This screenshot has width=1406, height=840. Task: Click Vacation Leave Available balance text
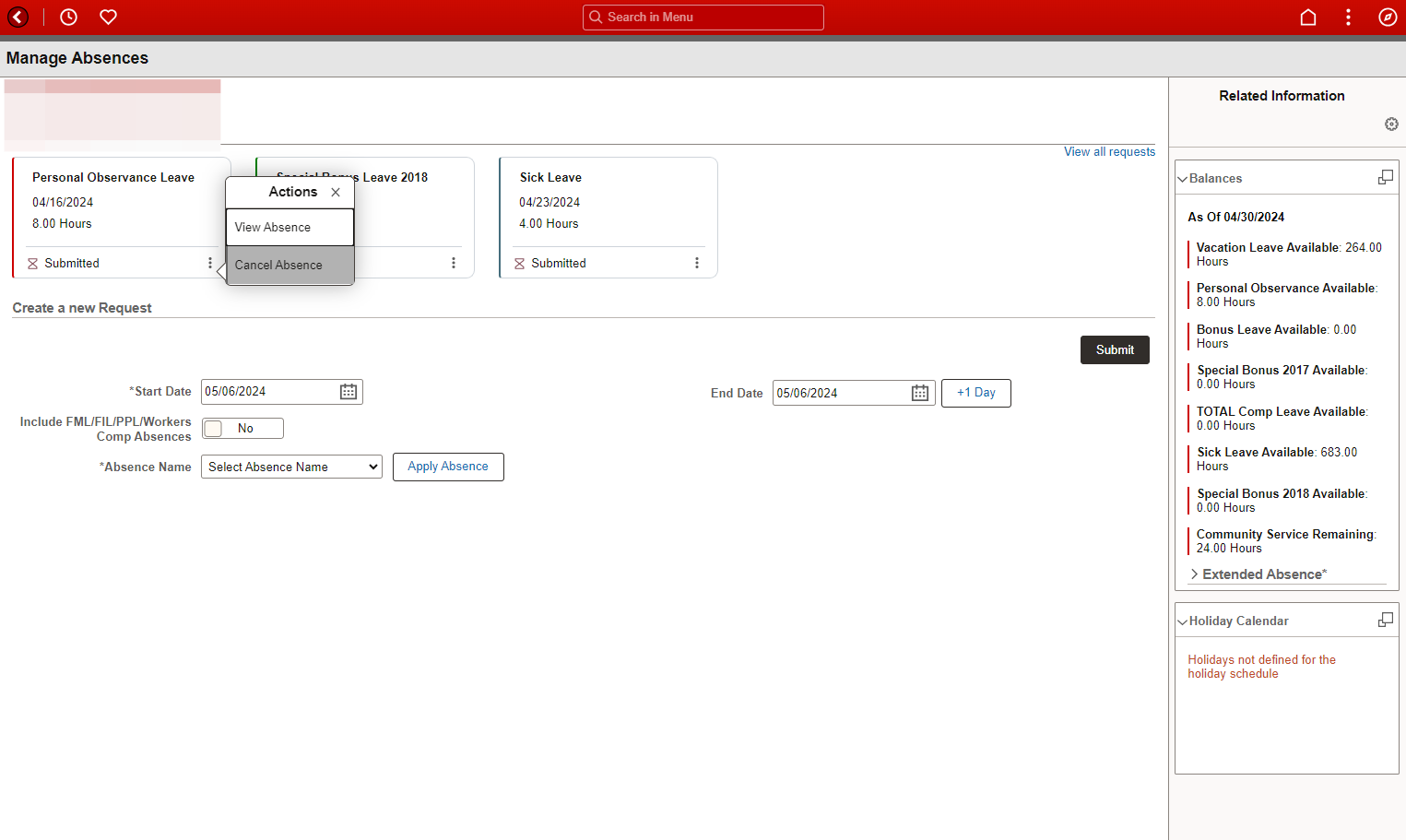coord(1289,254)
